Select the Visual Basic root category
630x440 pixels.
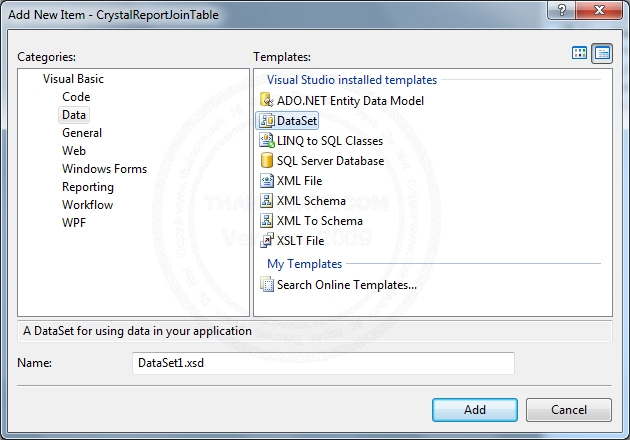point(73,79)
